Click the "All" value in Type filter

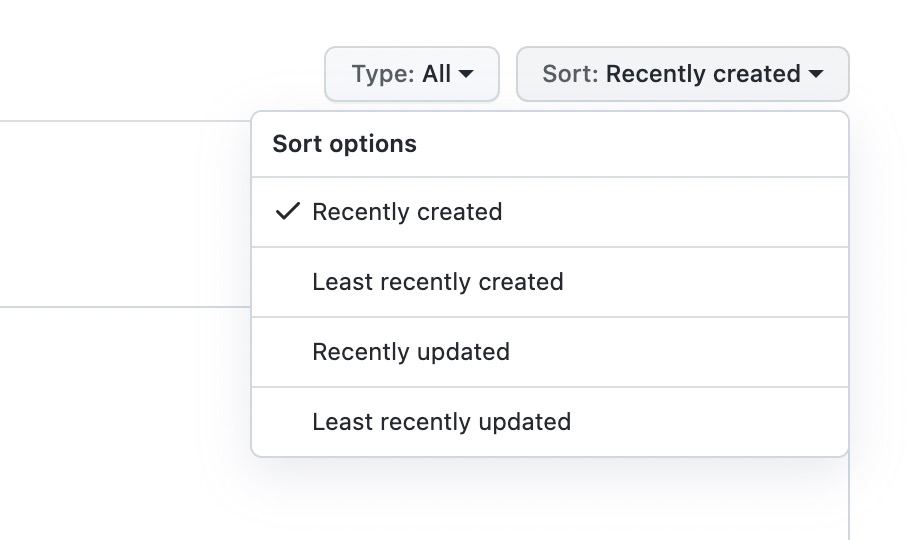(436, 74)
